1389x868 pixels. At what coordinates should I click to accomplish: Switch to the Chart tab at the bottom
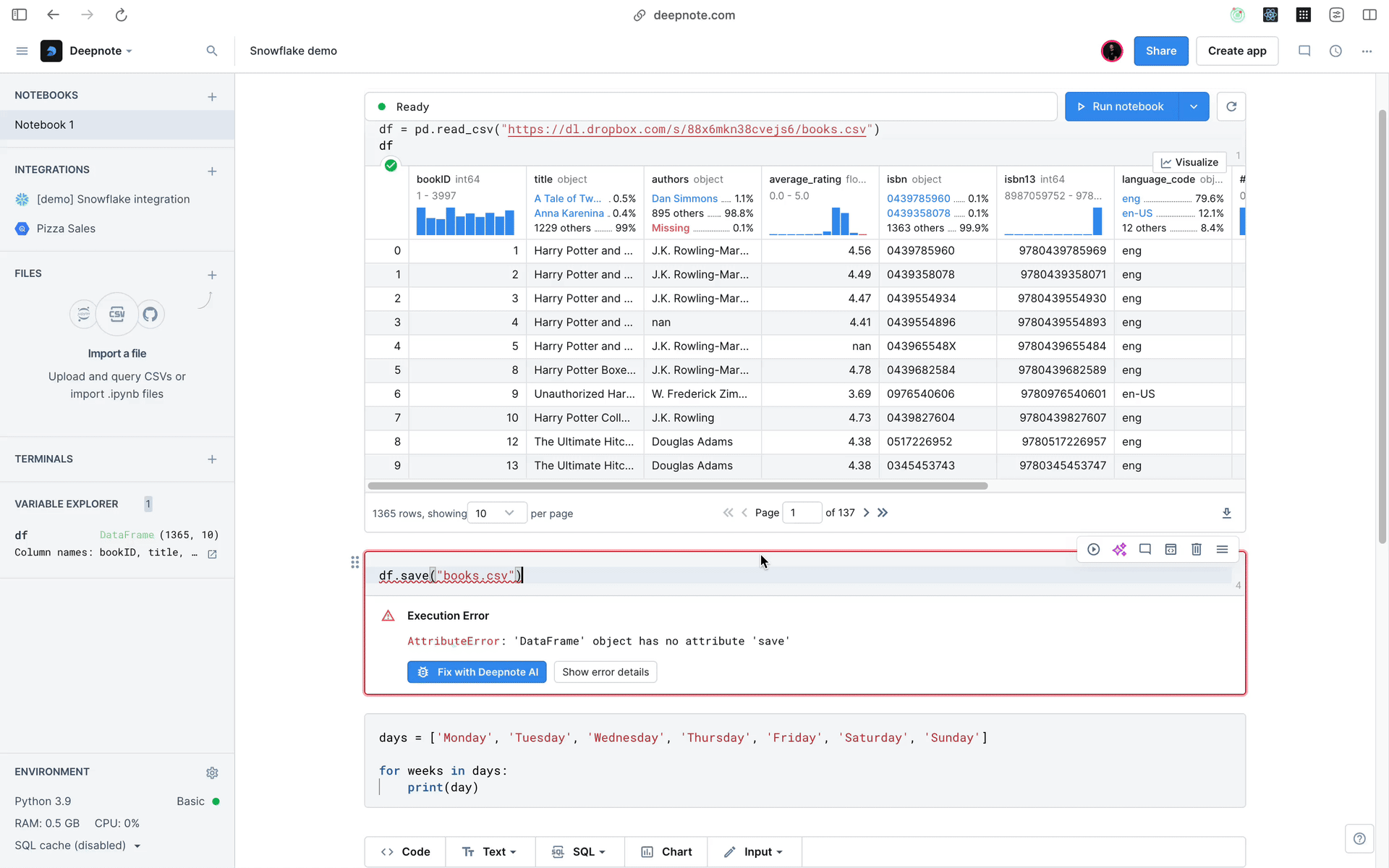tap(669, 851)
